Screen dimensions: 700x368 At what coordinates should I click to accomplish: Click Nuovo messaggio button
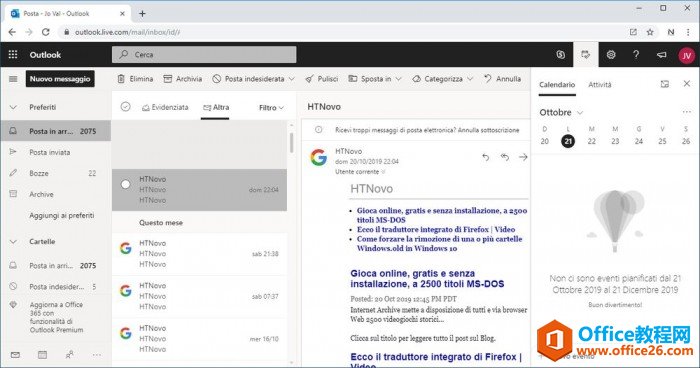coord(60,79)
